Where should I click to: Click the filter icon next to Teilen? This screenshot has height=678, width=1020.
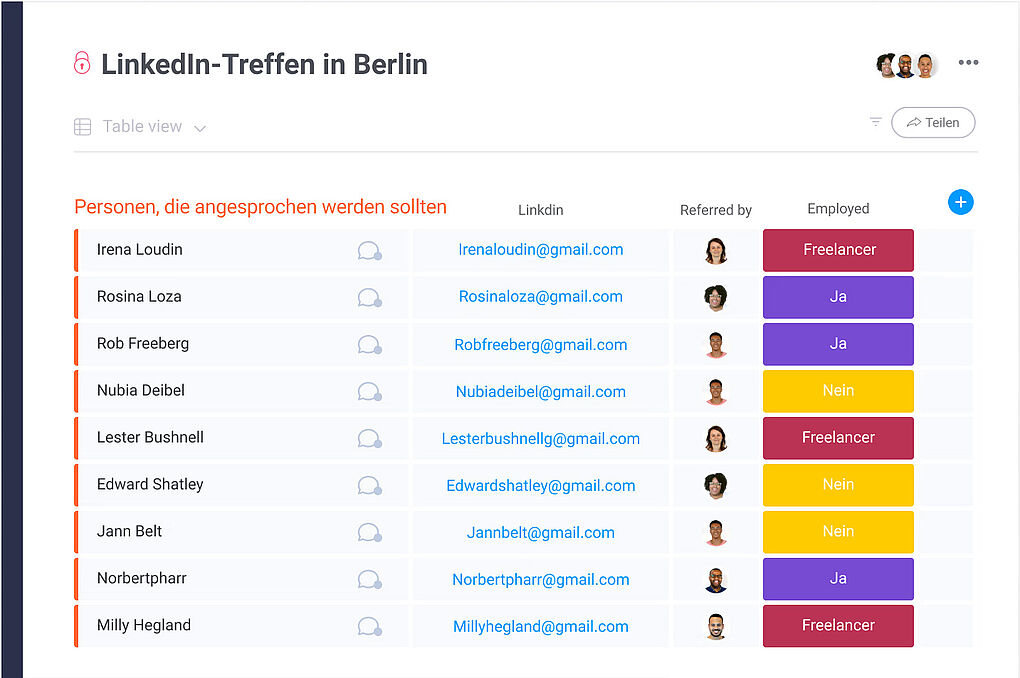[x=876, y=122]
